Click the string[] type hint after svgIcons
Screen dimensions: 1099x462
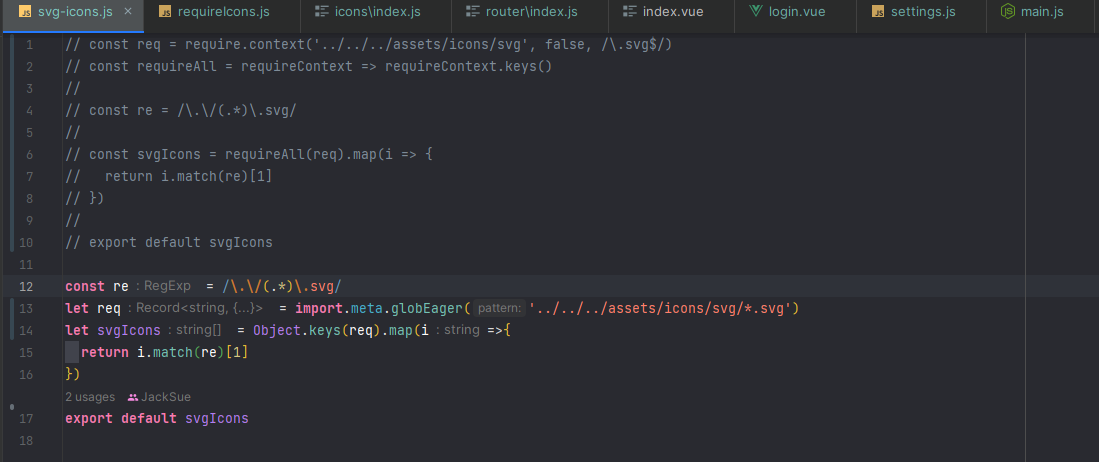pos(198,330)
